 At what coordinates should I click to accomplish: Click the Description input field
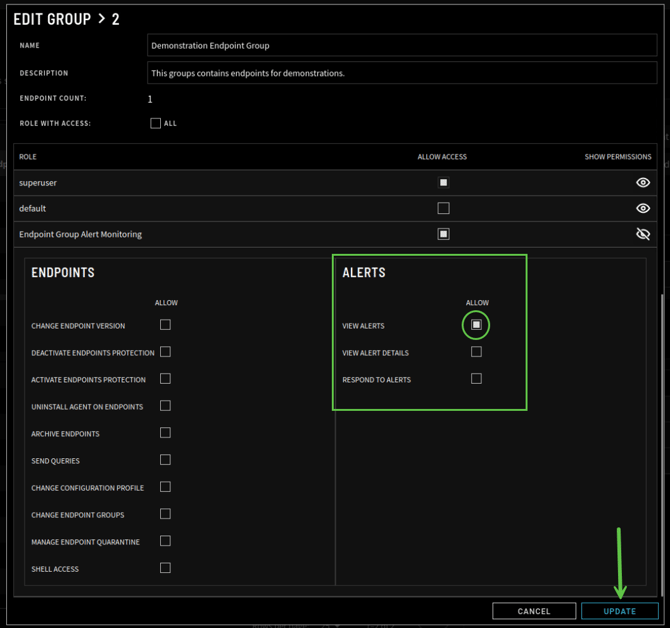tap(402, 73)
